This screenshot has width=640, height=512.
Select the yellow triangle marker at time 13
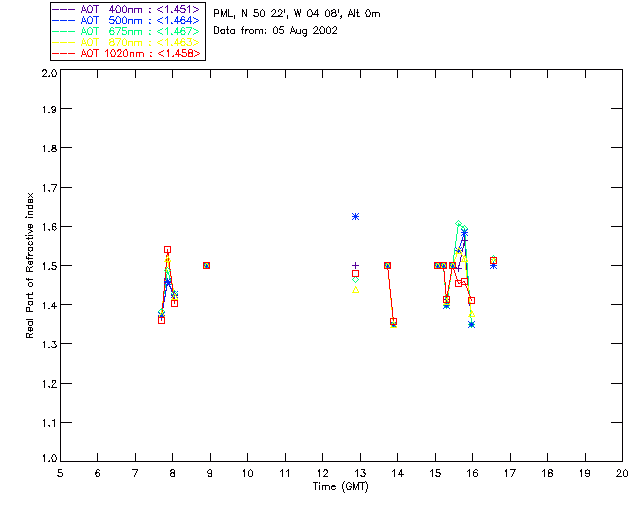click(x=356, y=290)
